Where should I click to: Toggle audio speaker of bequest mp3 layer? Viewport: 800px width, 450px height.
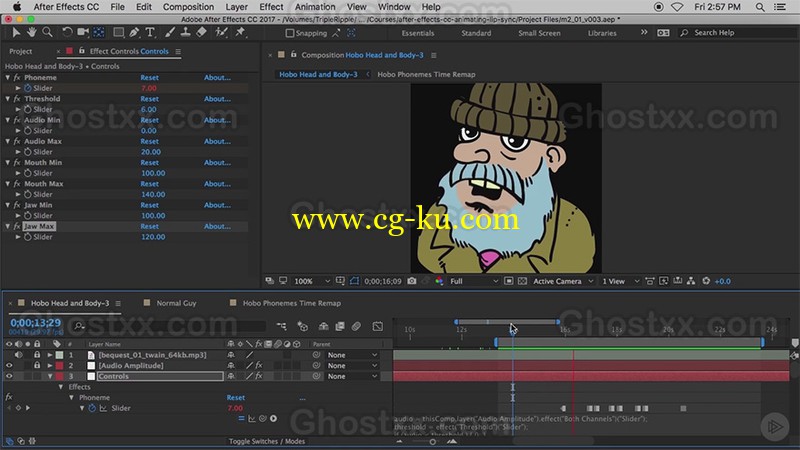pos(19,355)
